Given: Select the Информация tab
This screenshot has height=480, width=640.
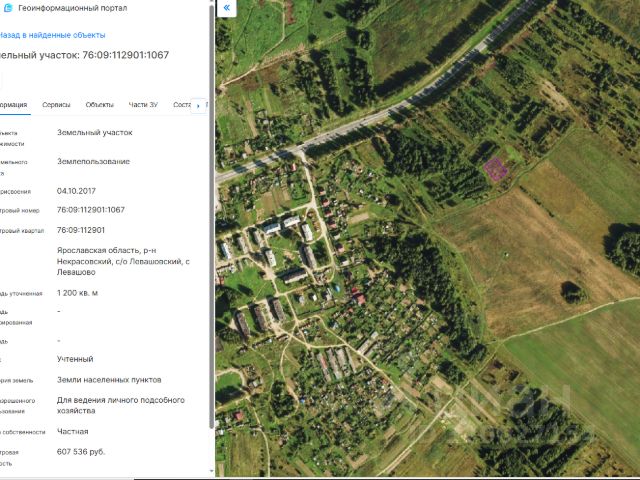Looking at the screenshot, I should click(14, 105).
